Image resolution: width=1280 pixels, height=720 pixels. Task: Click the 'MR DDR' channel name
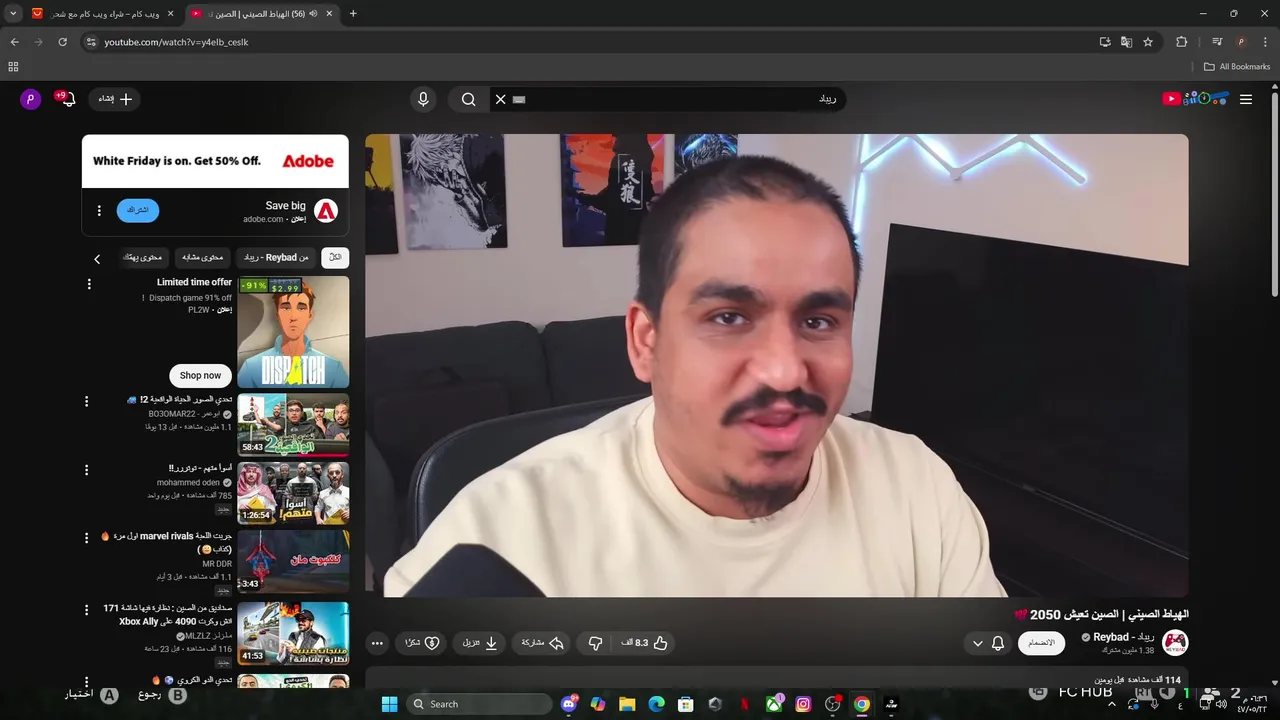(x=217, y=564)
